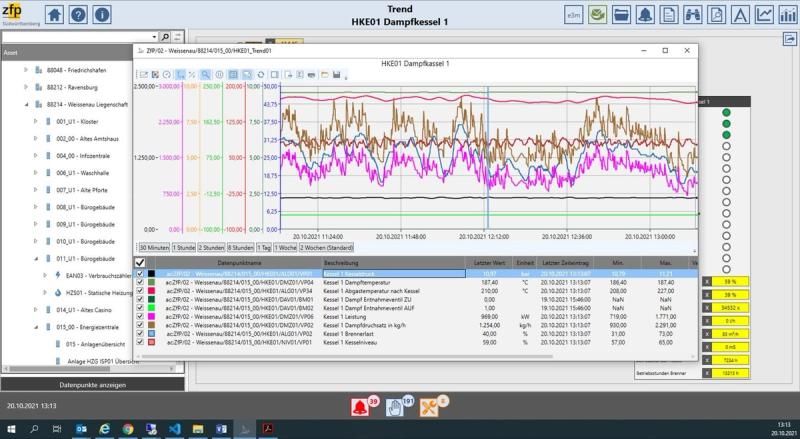
Task: Toggle the Kessel 1 Brennerlast checkbox
Action: tap(140, 333)
